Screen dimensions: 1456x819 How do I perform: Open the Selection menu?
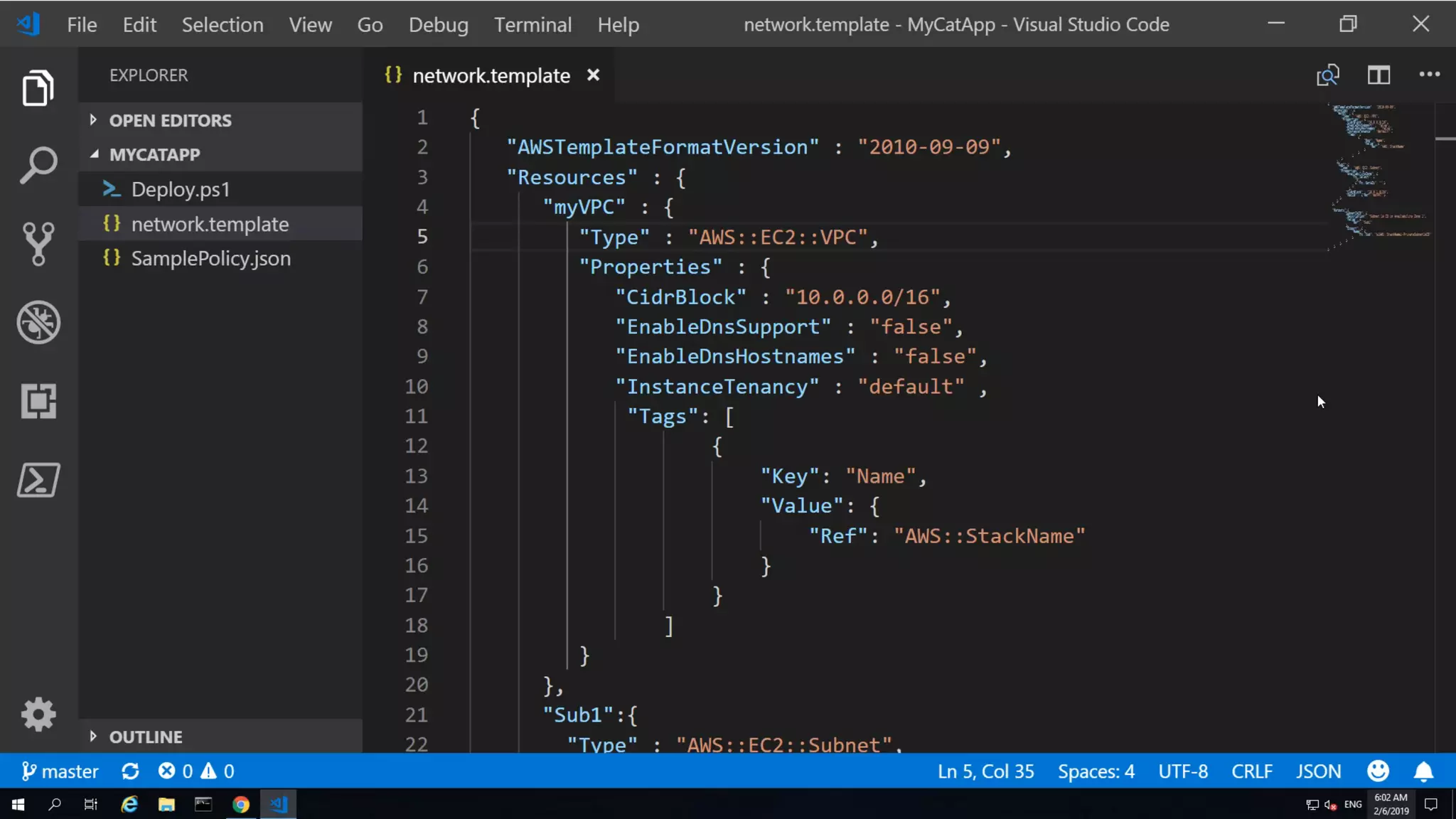(x=223, y=25)
